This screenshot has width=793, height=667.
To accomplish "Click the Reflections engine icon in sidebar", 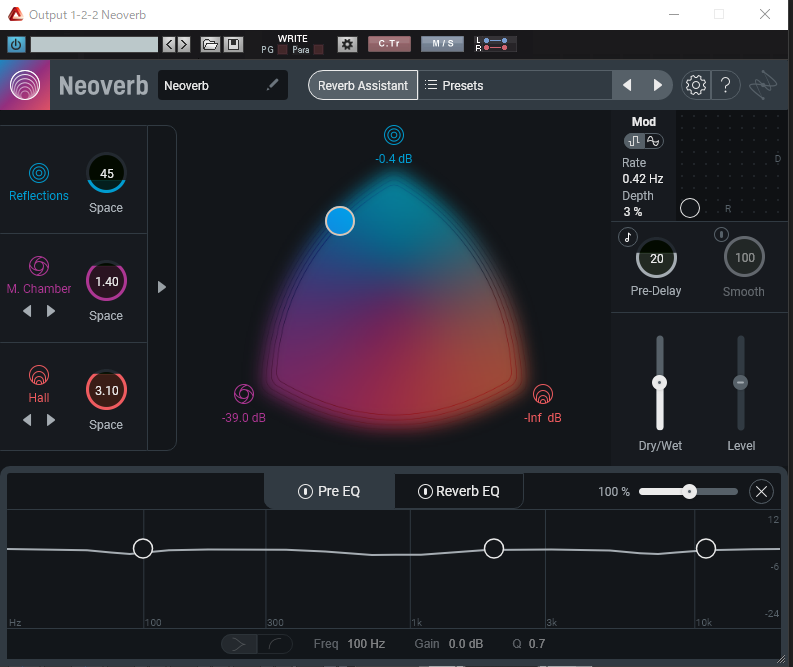I will [39, 173].
